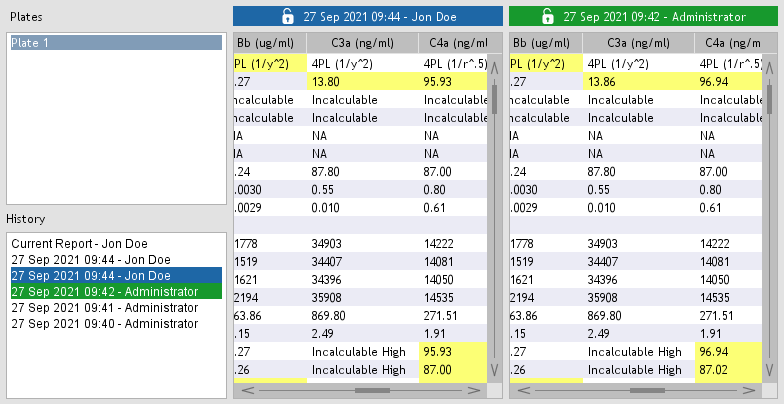Select green 09:42 Administrator history entry

(116, 292)
